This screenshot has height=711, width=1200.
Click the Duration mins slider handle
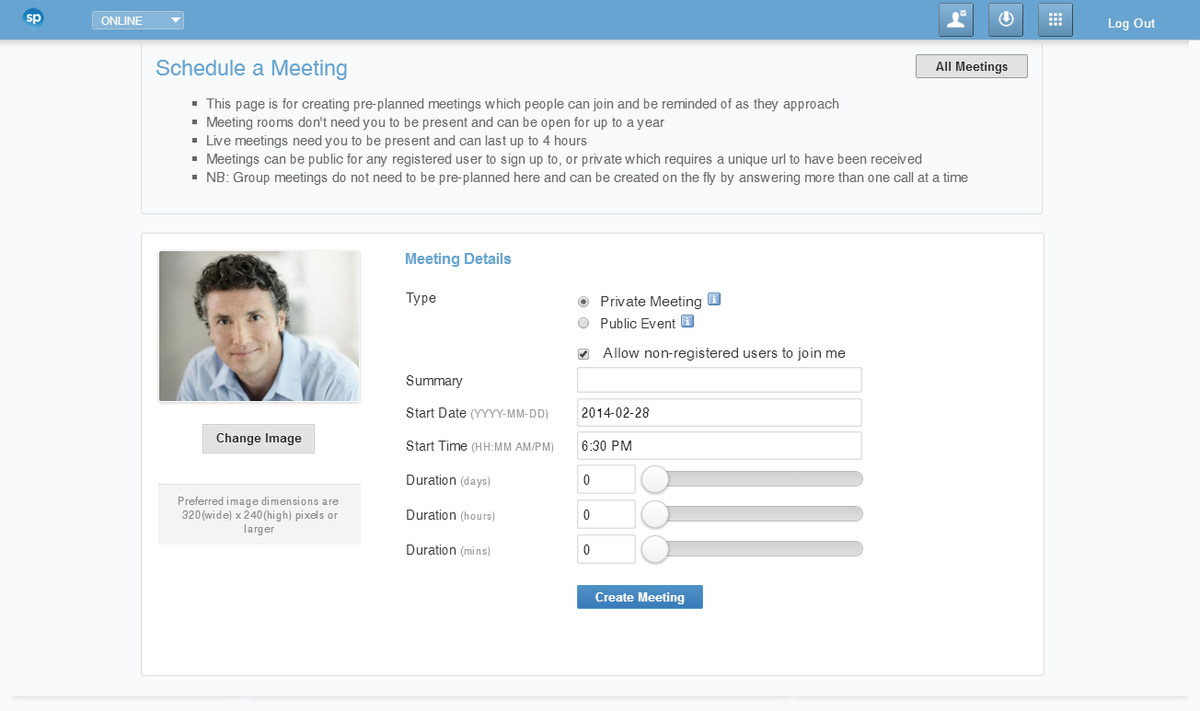tap(655, 549)
